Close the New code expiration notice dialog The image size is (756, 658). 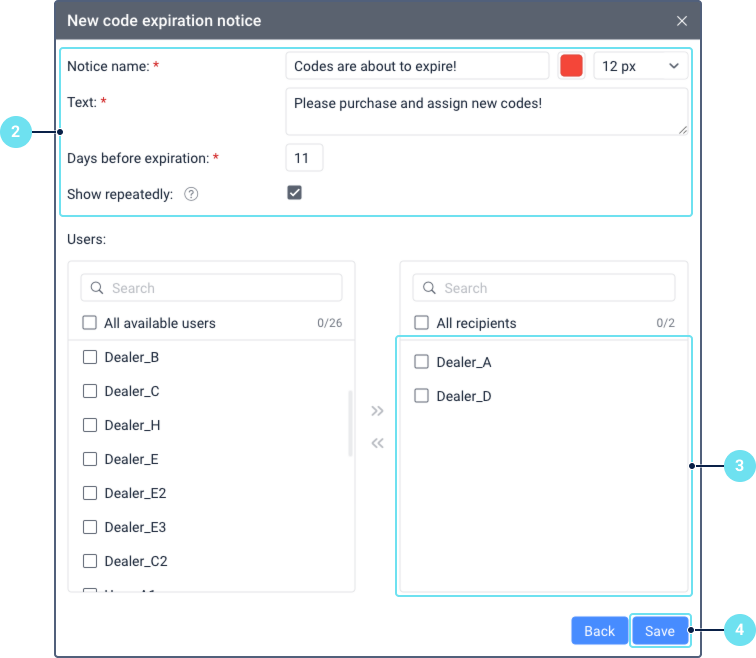[682, 21]
